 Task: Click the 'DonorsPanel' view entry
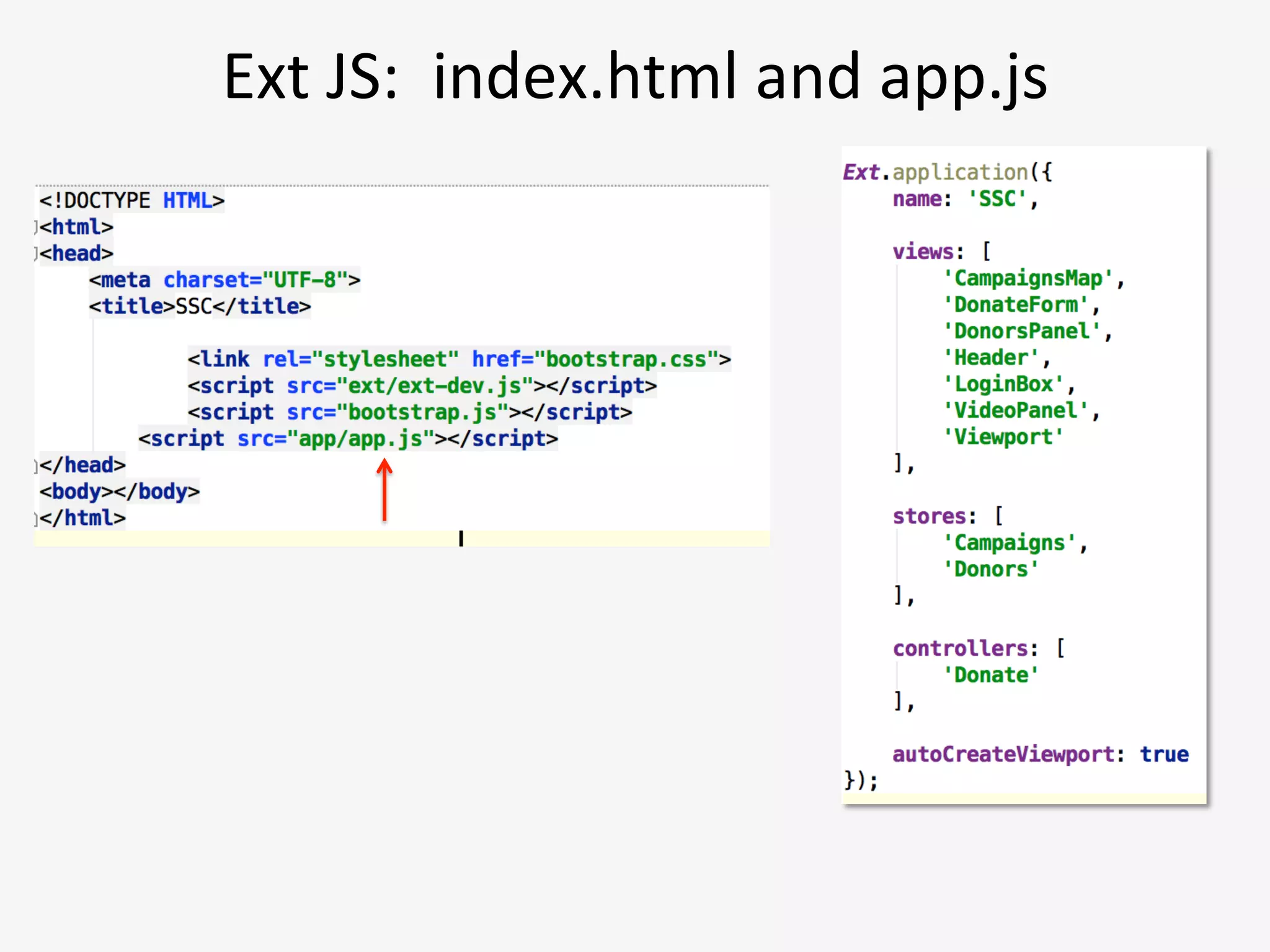click(1028, 332)
